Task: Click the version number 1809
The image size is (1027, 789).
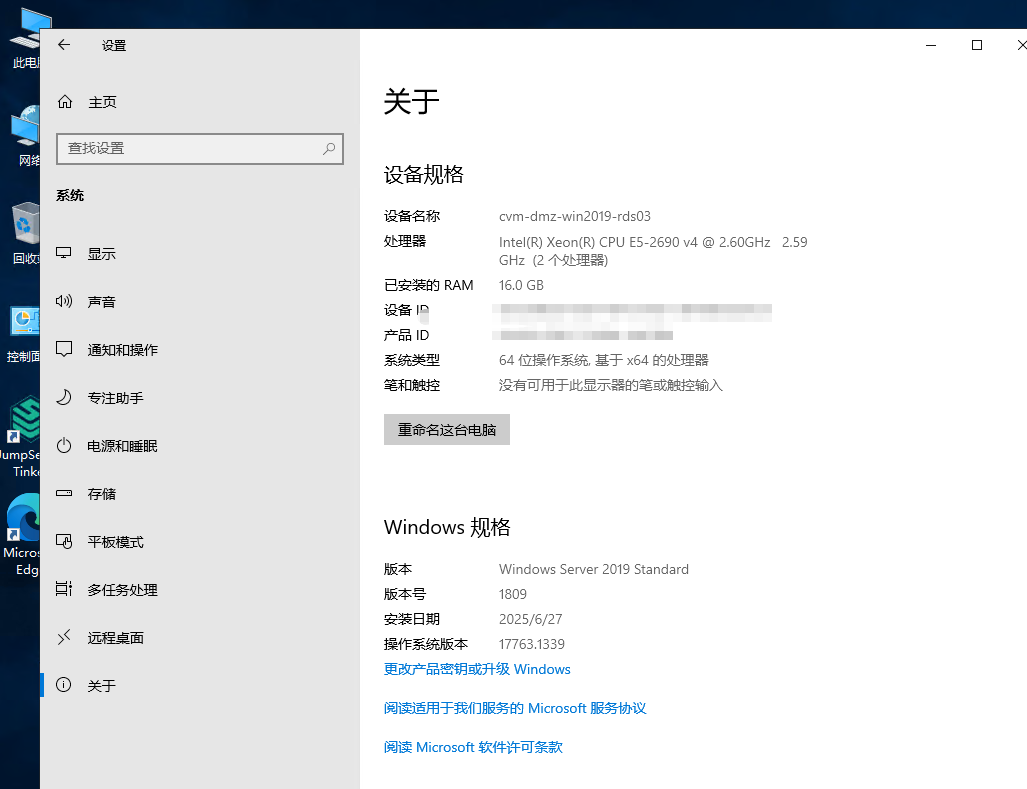Action: pyautogui.click(x=512, y=594)
